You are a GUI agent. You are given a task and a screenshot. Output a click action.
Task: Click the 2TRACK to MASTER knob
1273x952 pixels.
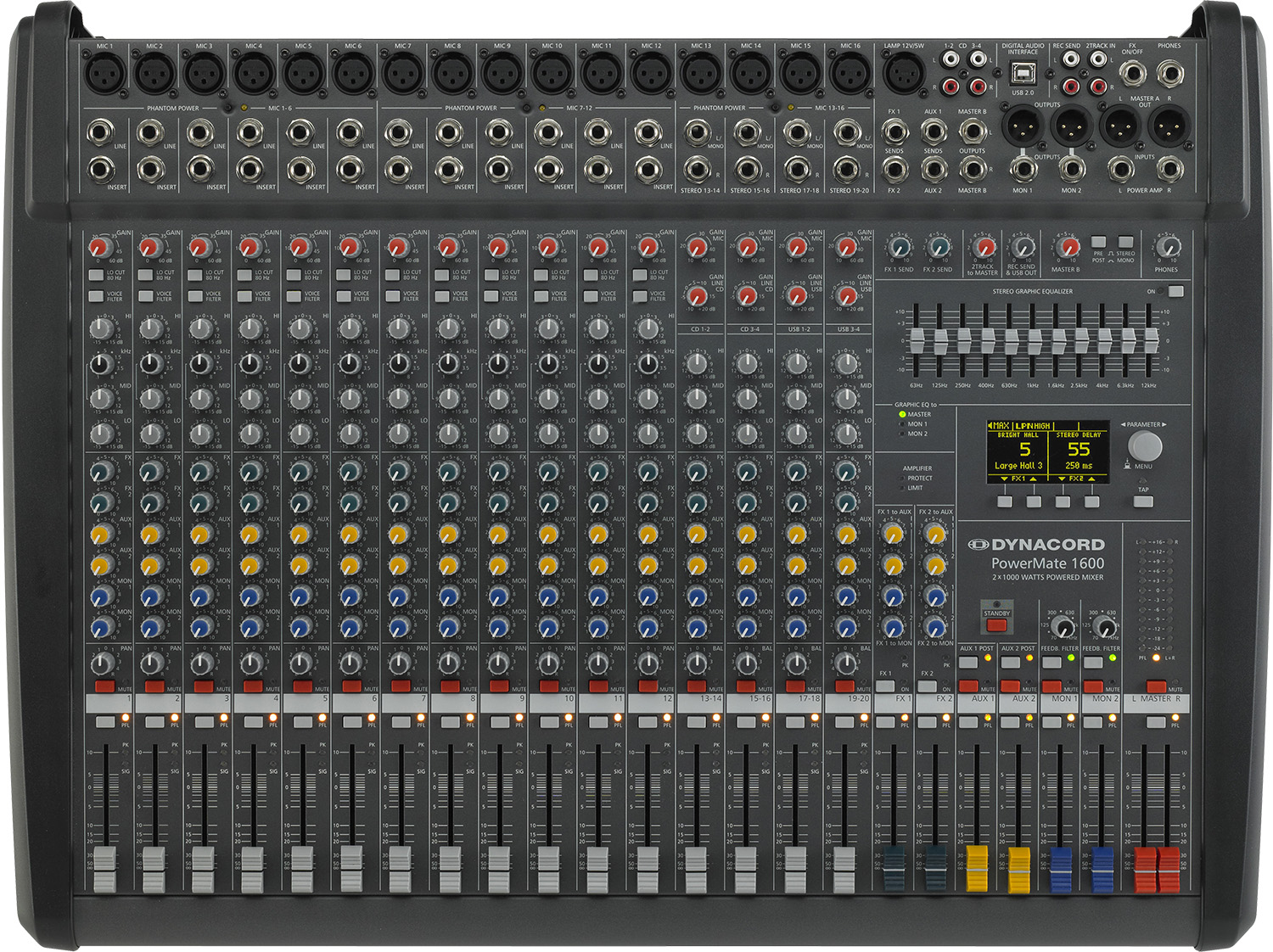point(984,248)
